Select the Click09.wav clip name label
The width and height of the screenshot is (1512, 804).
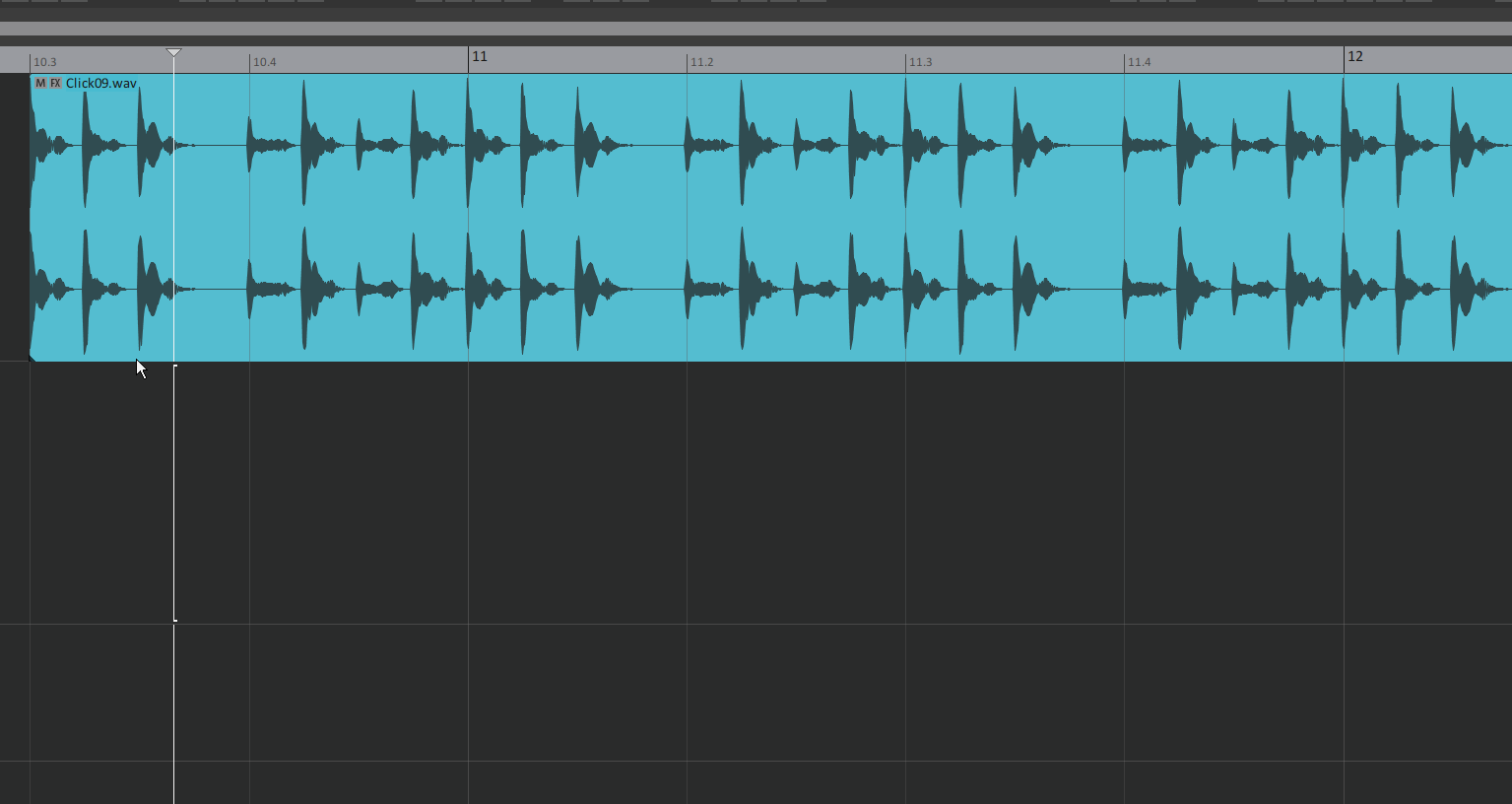coord(101,84)
